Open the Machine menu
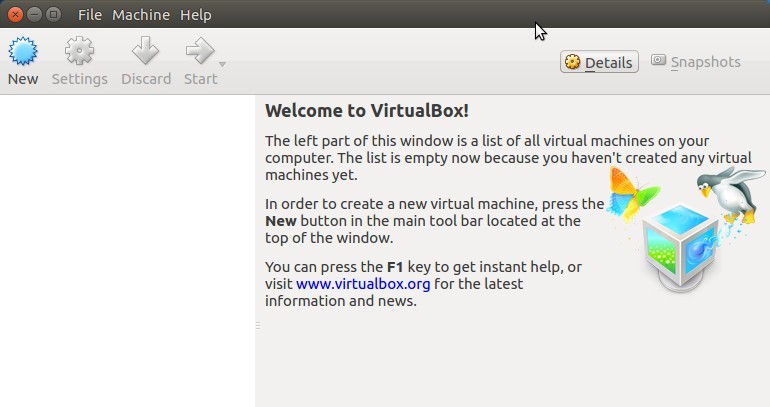 pyautogui.click(x=141, y=15)
